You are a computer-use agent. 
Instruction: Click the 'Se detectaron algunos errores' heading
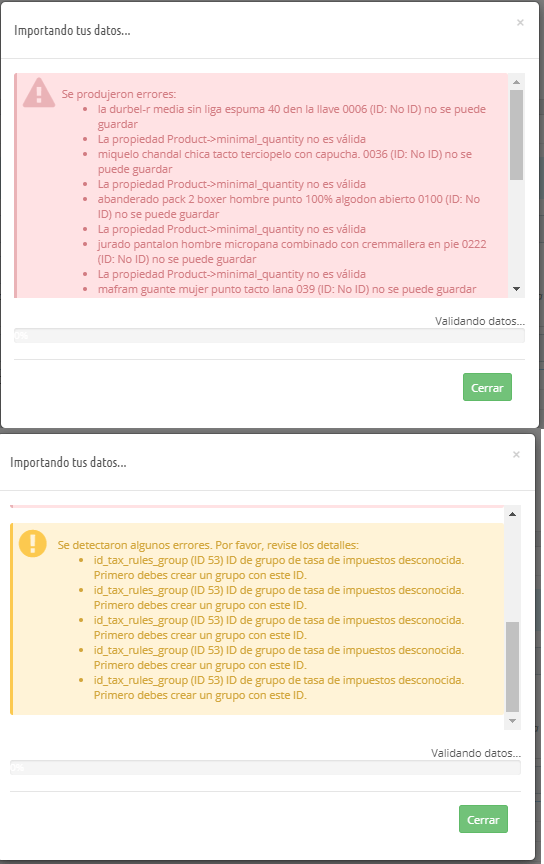208,545
